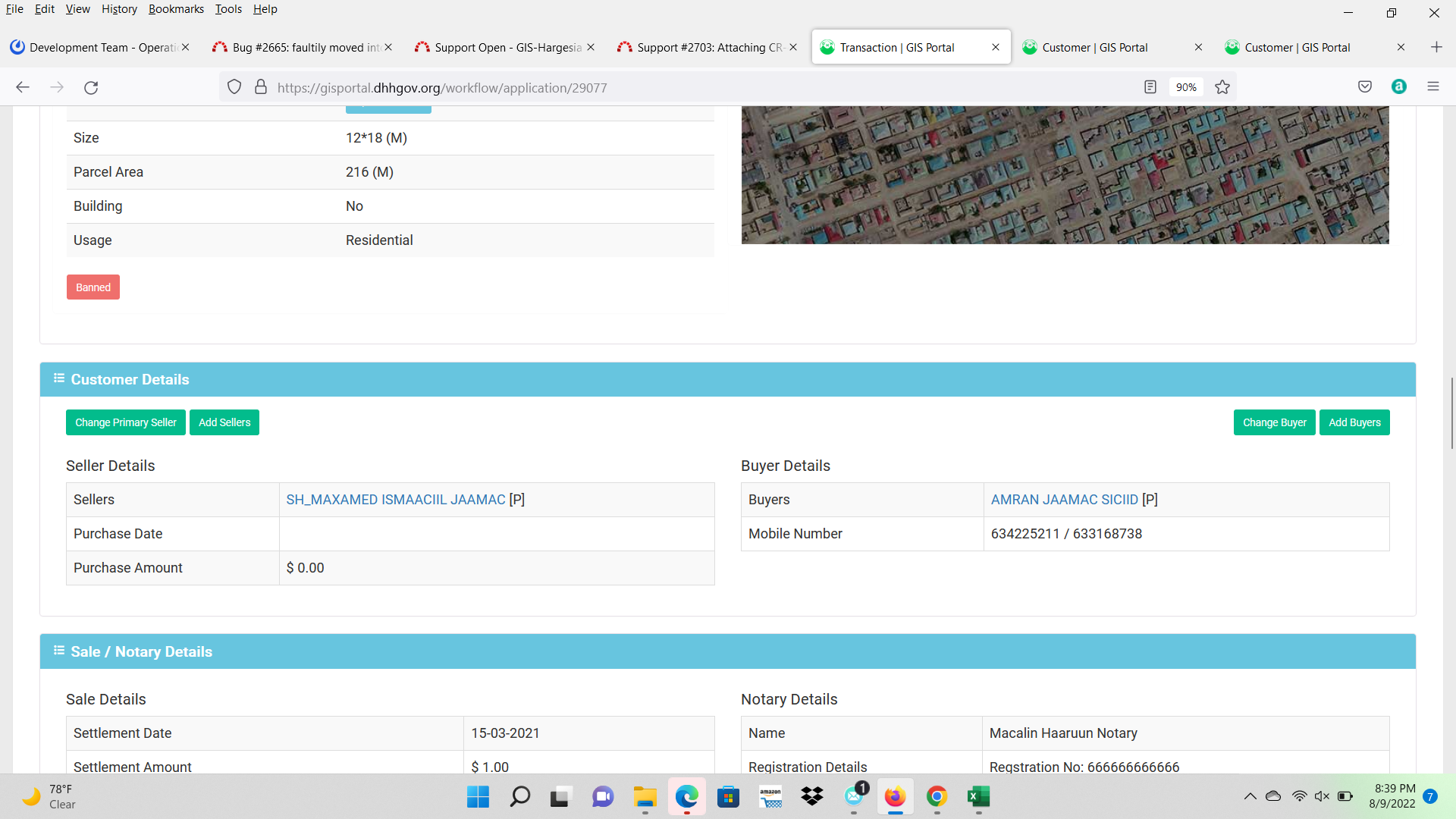This screenshot has width=1456, height=819.
Task: Open the View menu
Action: click(77, 9)
